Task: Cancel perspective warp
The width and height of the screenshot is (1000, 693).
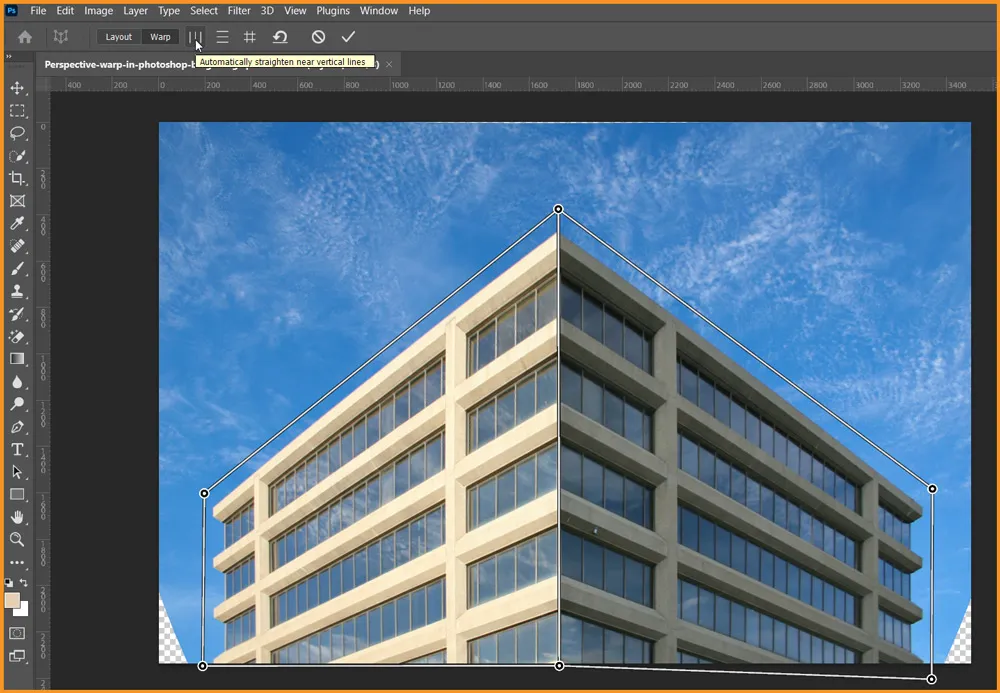Action: pyautogui.click(x=318, y=37)
